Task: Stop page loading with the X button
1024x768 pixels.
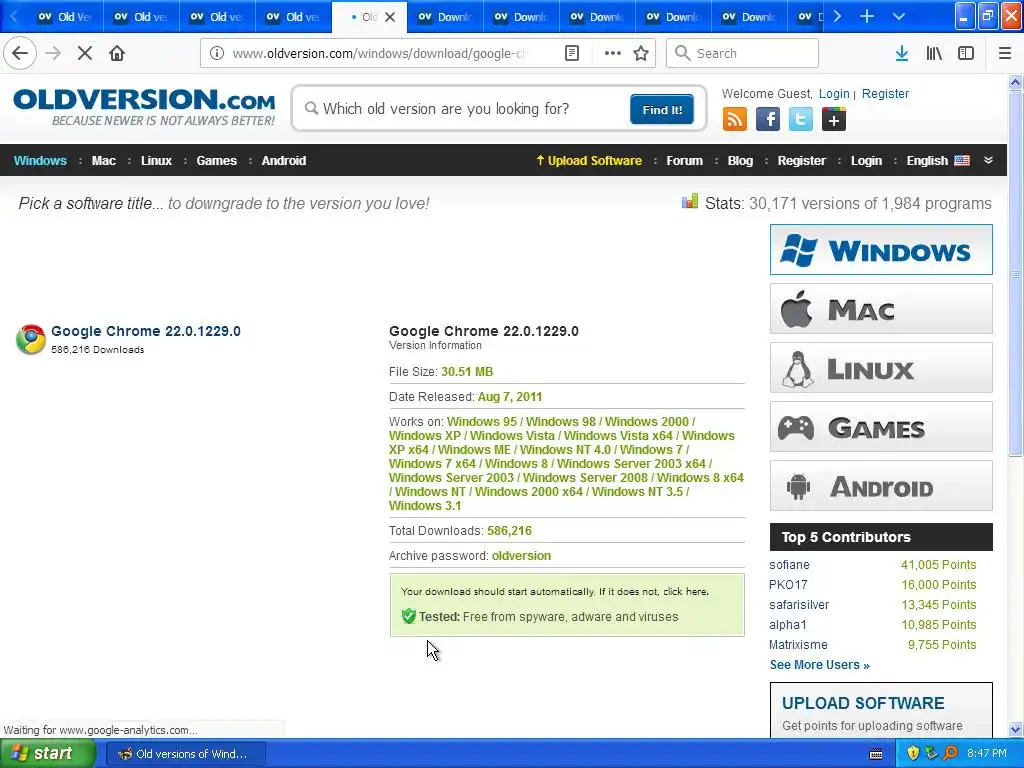Action: point(85,53)
